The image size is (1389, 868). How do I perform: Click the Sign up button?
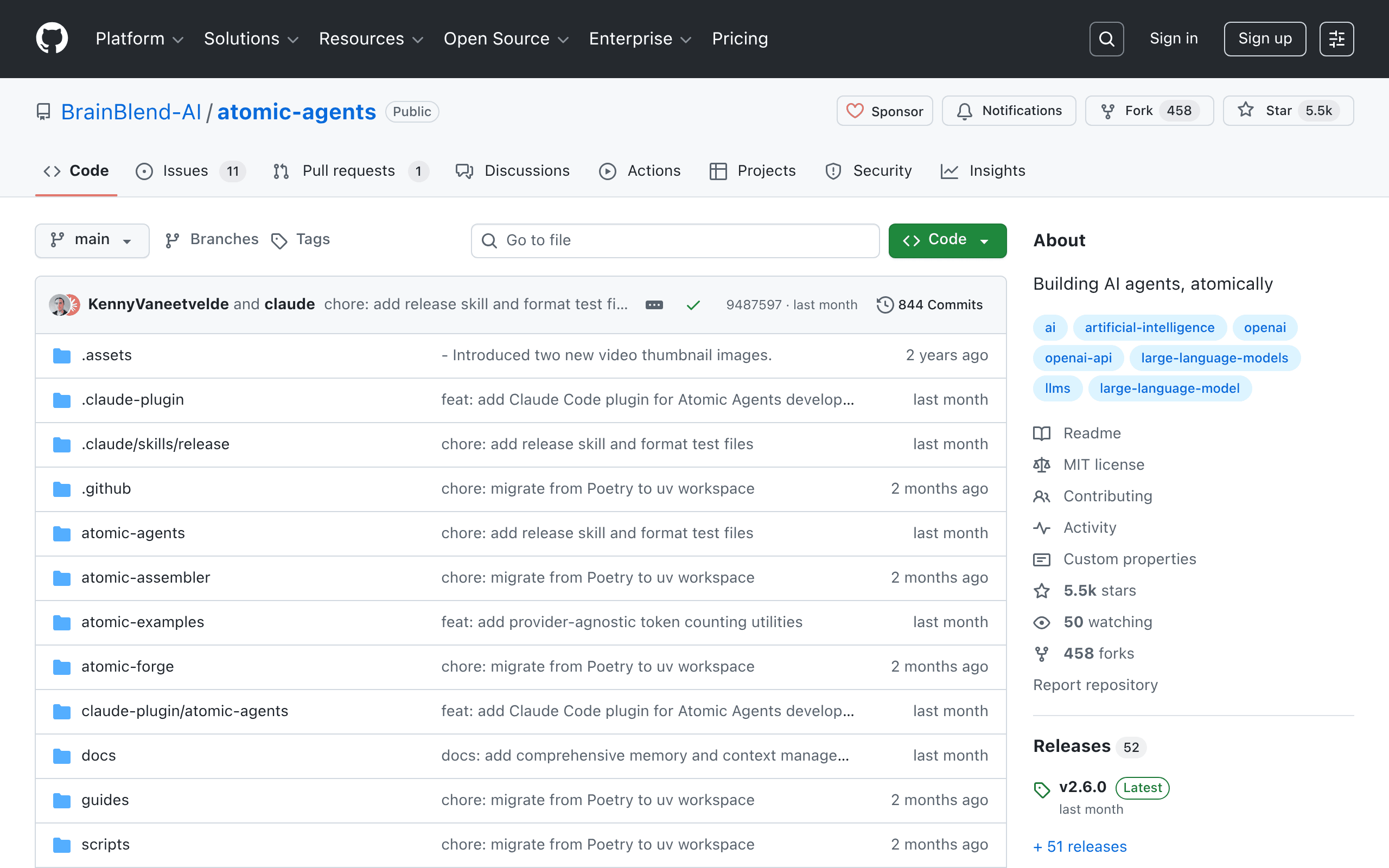click(x=1264, y=39)
